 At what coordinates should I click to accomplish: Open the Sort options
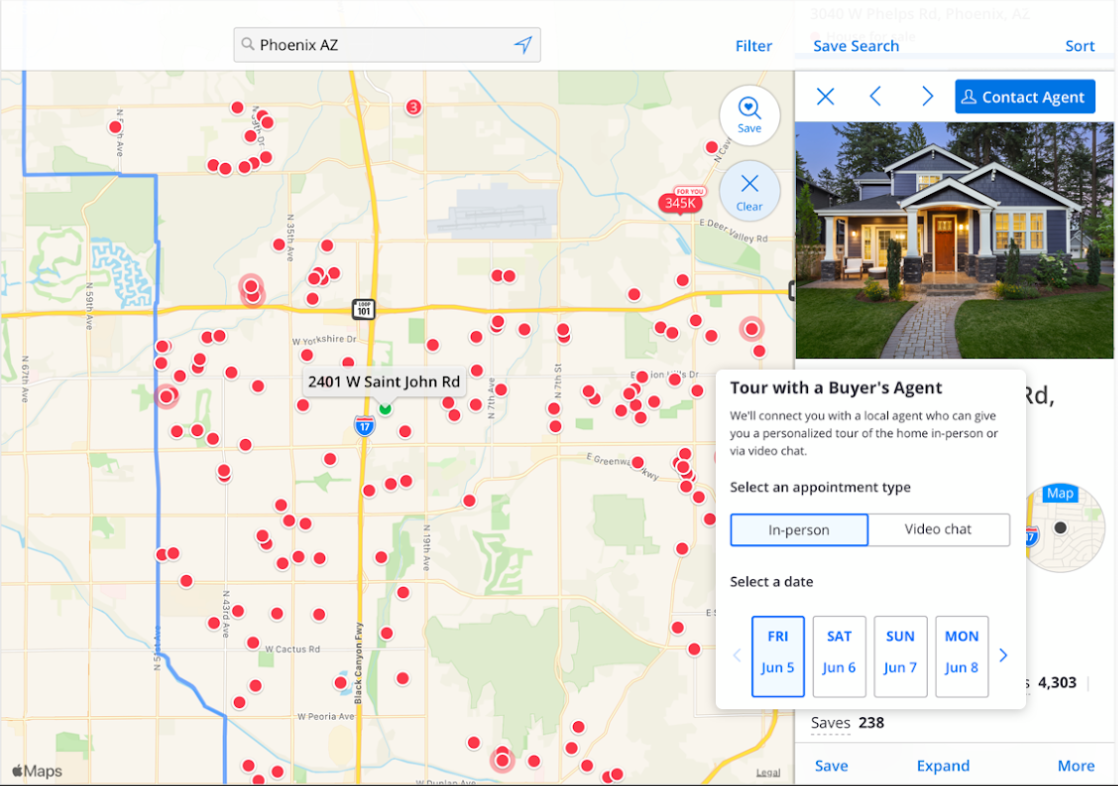pyautogui.click(x=1080, y=45)
